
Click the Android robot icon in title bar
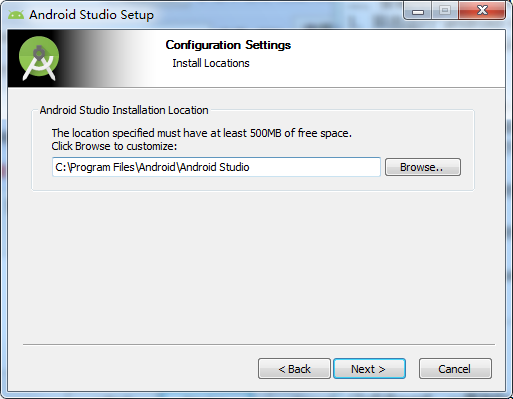[x=16, y=15]
